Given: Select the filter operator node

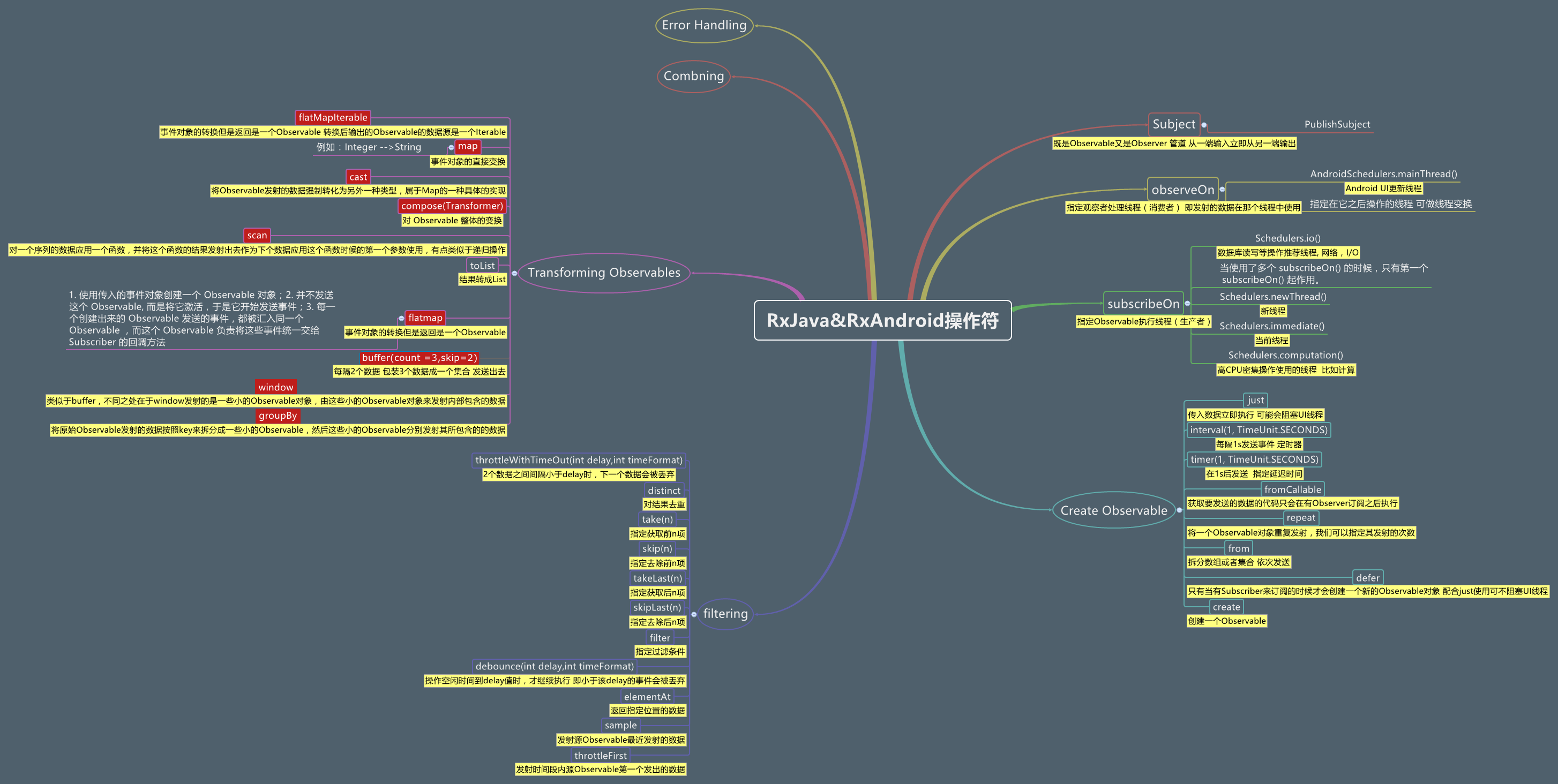Looking at the screenshot, I should [x=660, y=638].
